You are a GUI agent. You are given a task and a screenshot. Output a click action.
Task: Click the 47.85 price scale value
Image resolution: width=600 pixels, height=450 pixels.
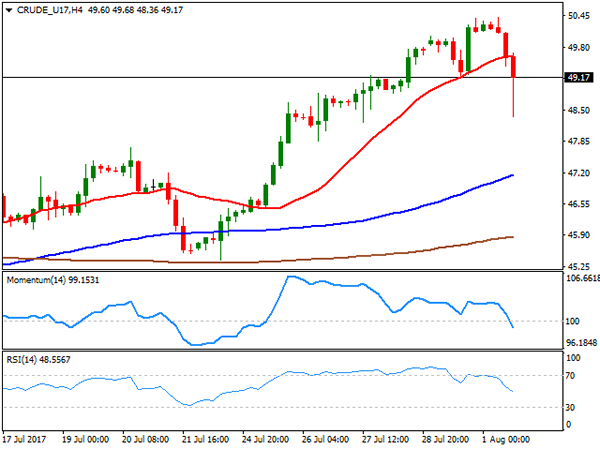(x=579, y=142)
